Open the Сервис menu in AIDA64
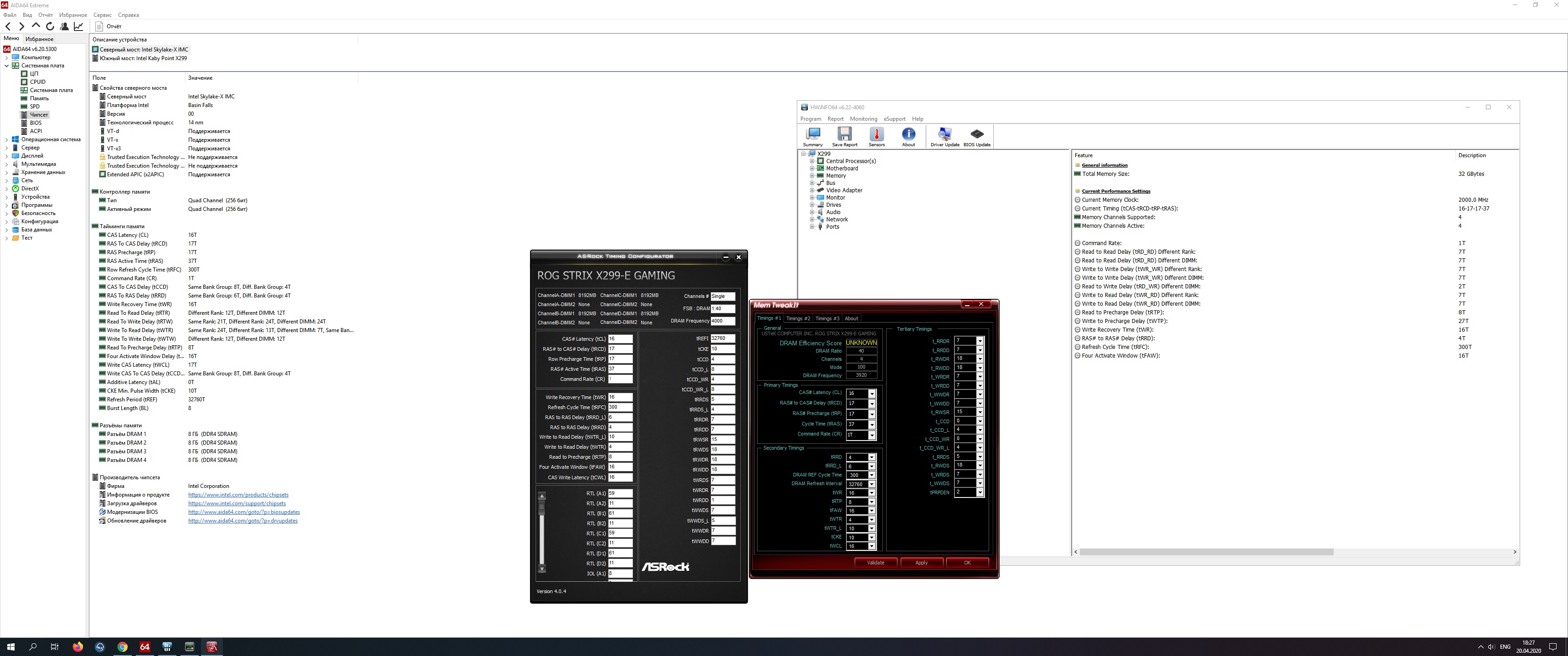1568x656 pixels. point(102,15)
